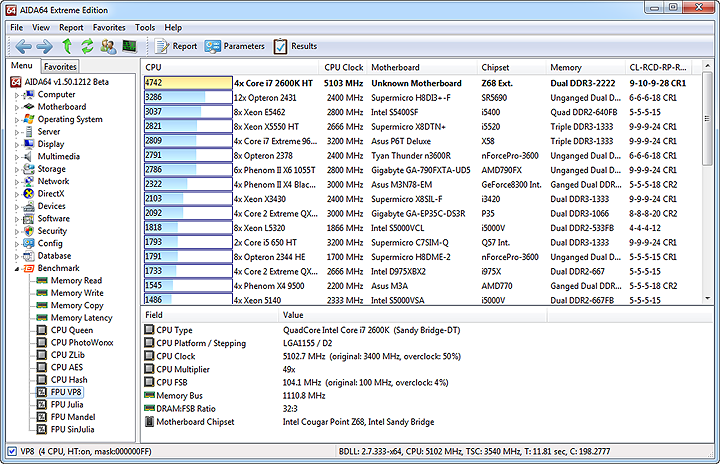Viewport: 720px width, 464px height.
Task: Select the Config icon in tree
Action: point(29,243)
